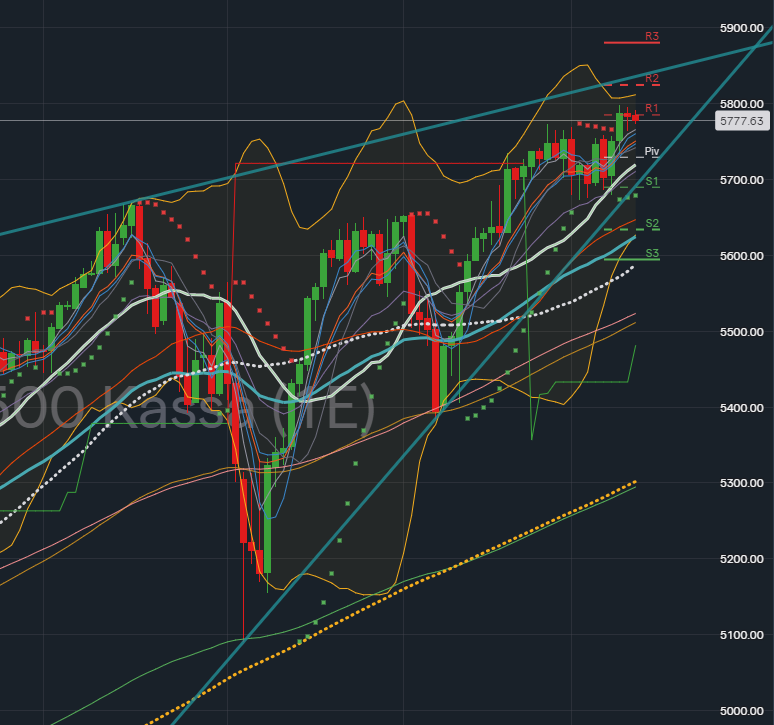Click the 5200.00 price axis label
Image resolution: width=774 pixels, height=725 pixels.
pyautogui.click(x=741, y=559)
